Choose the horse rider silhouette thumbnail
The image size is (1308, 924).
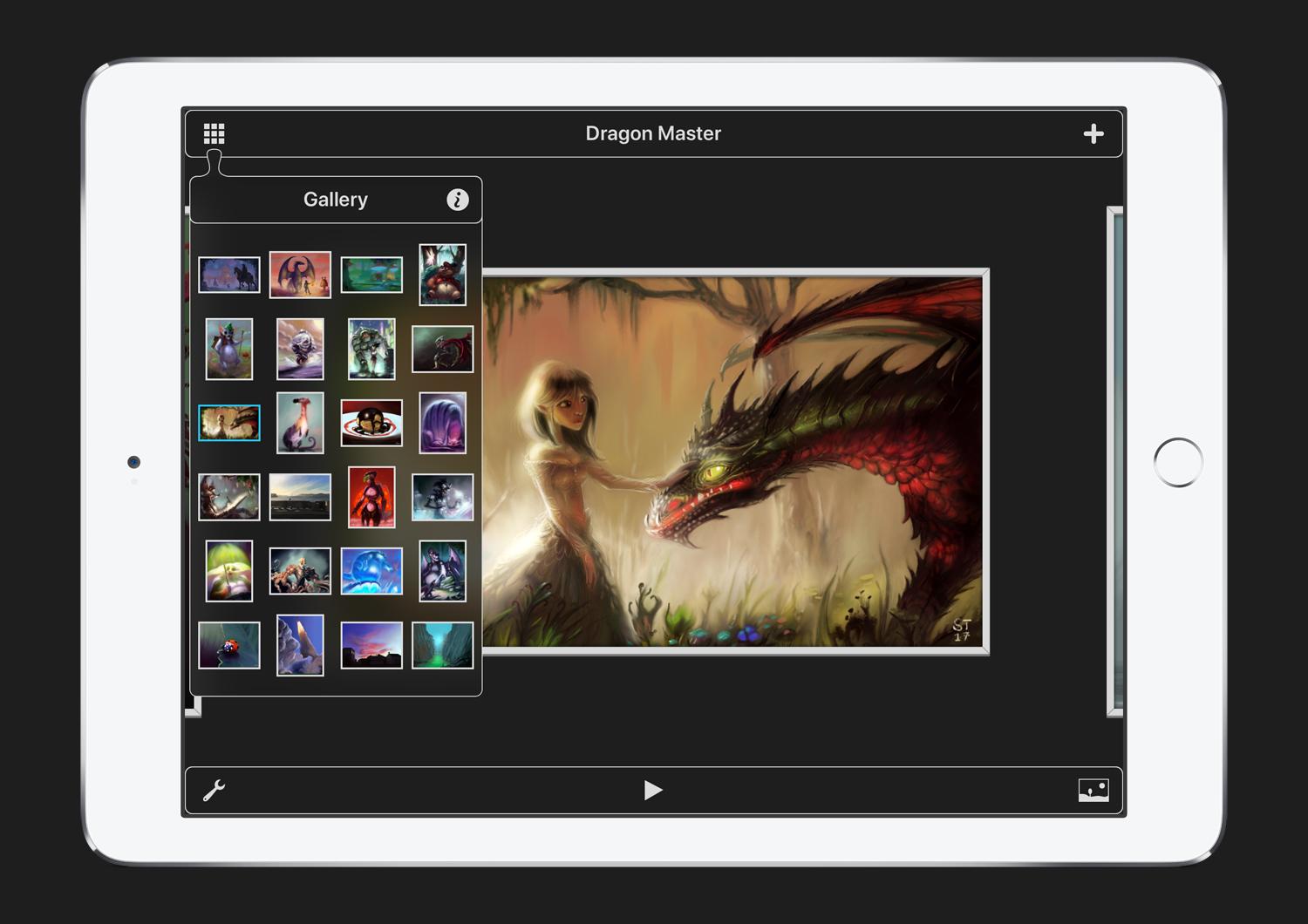point(229,275)
